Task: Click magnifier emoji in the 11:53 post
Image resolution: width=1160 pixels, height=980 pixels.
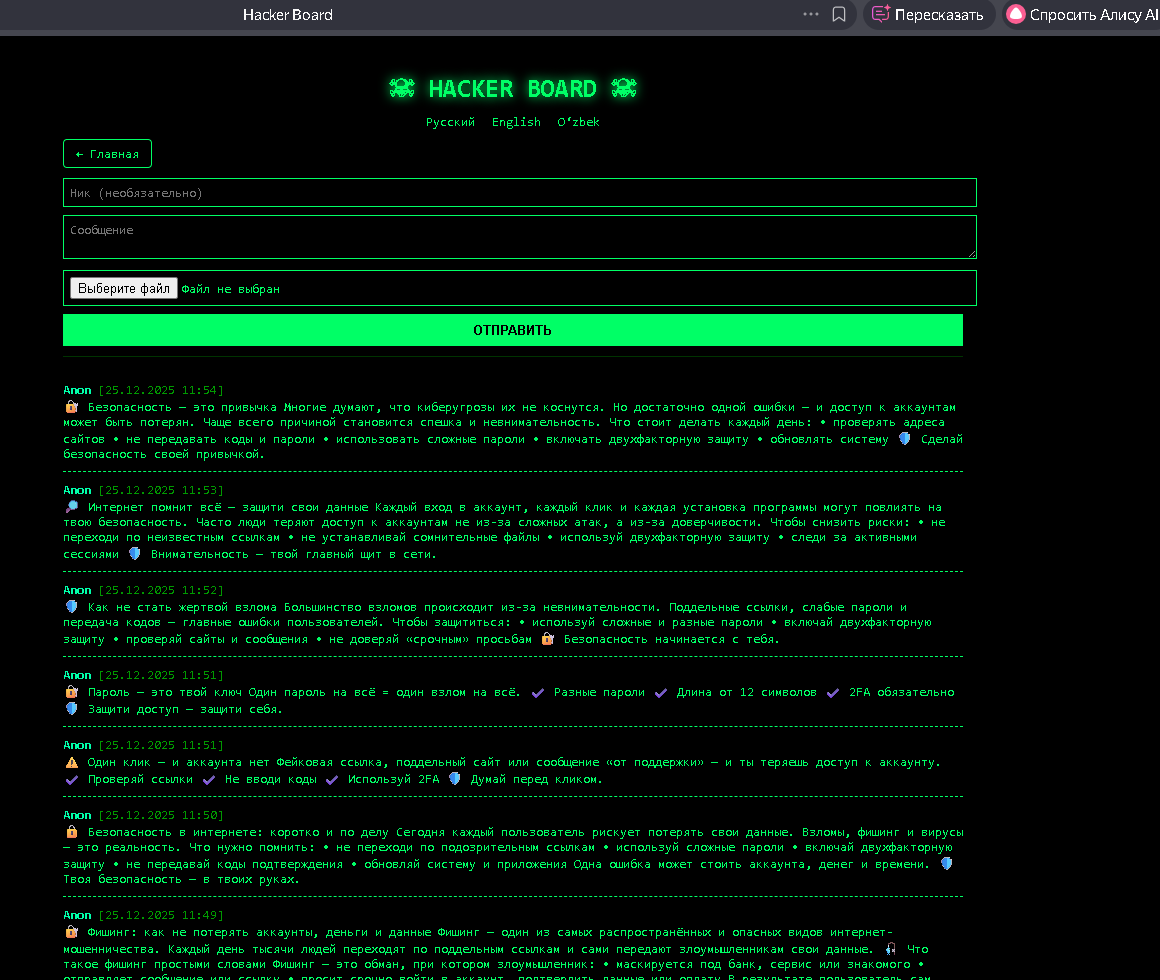Action: pos(72,507)
